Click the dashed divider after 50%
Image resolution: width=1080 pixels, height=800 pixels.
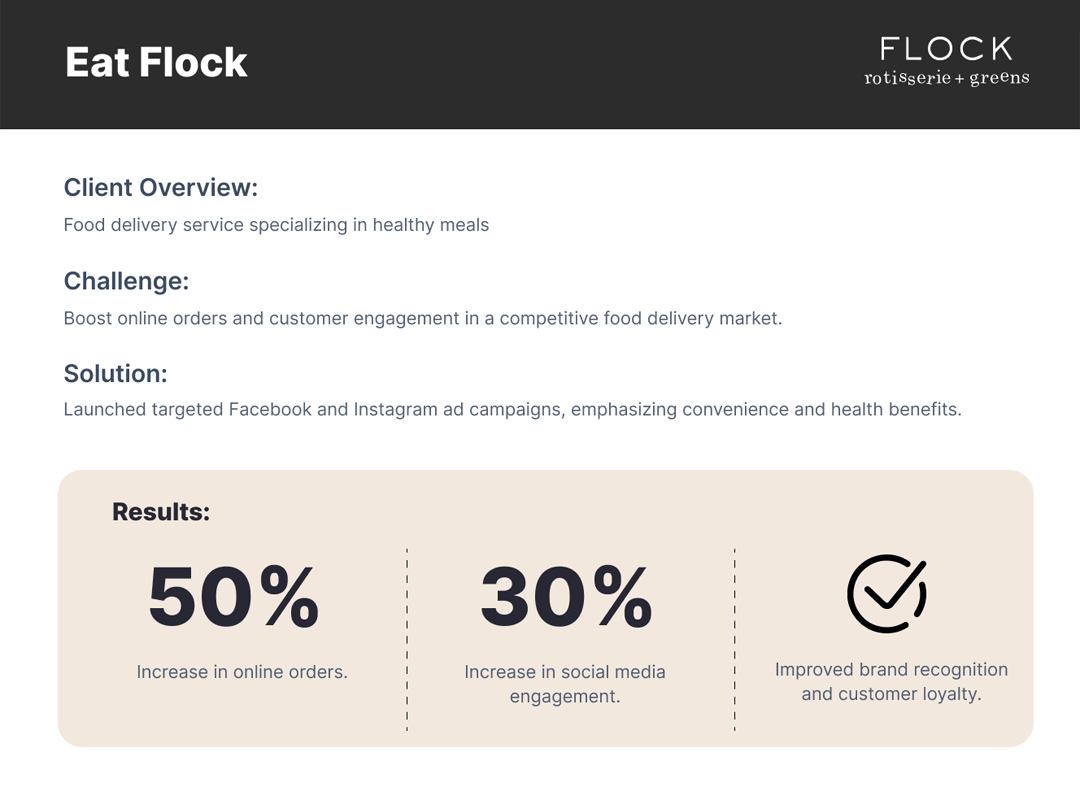pos(407,639)
